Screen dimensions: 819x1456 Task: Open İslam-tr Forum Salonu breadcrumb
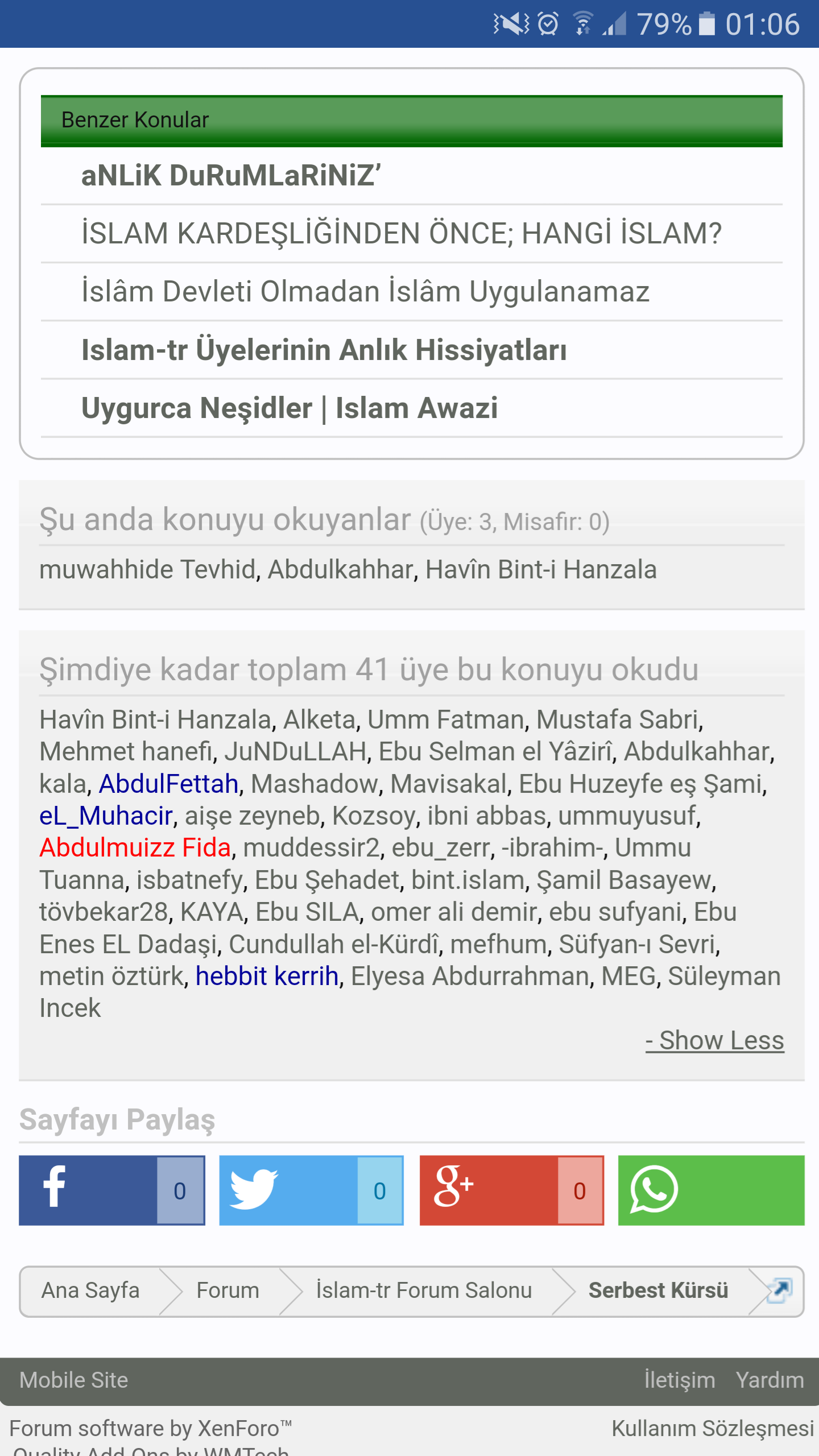[x=424, y=1290]
